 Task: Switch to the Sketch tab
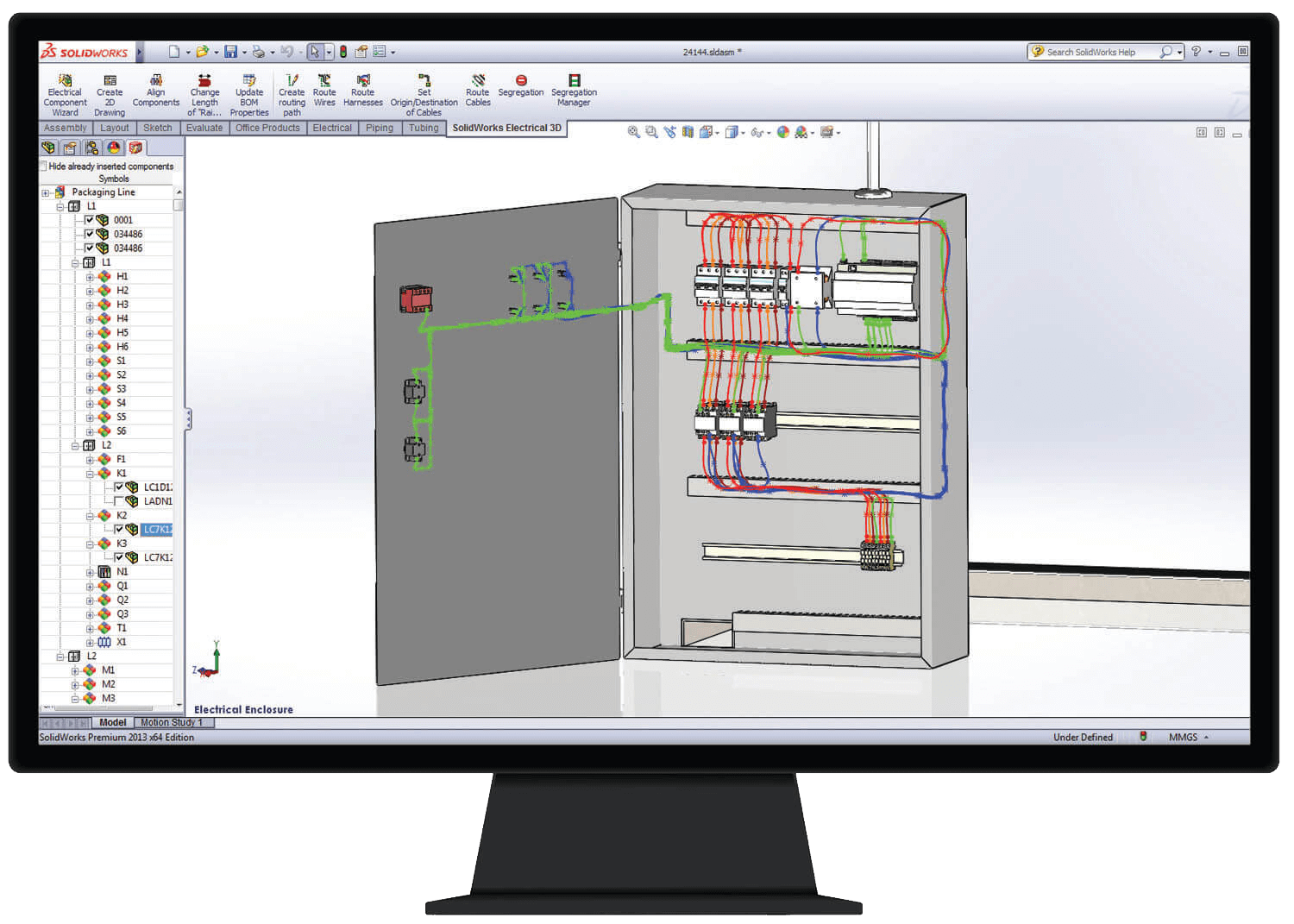point(158,128)
